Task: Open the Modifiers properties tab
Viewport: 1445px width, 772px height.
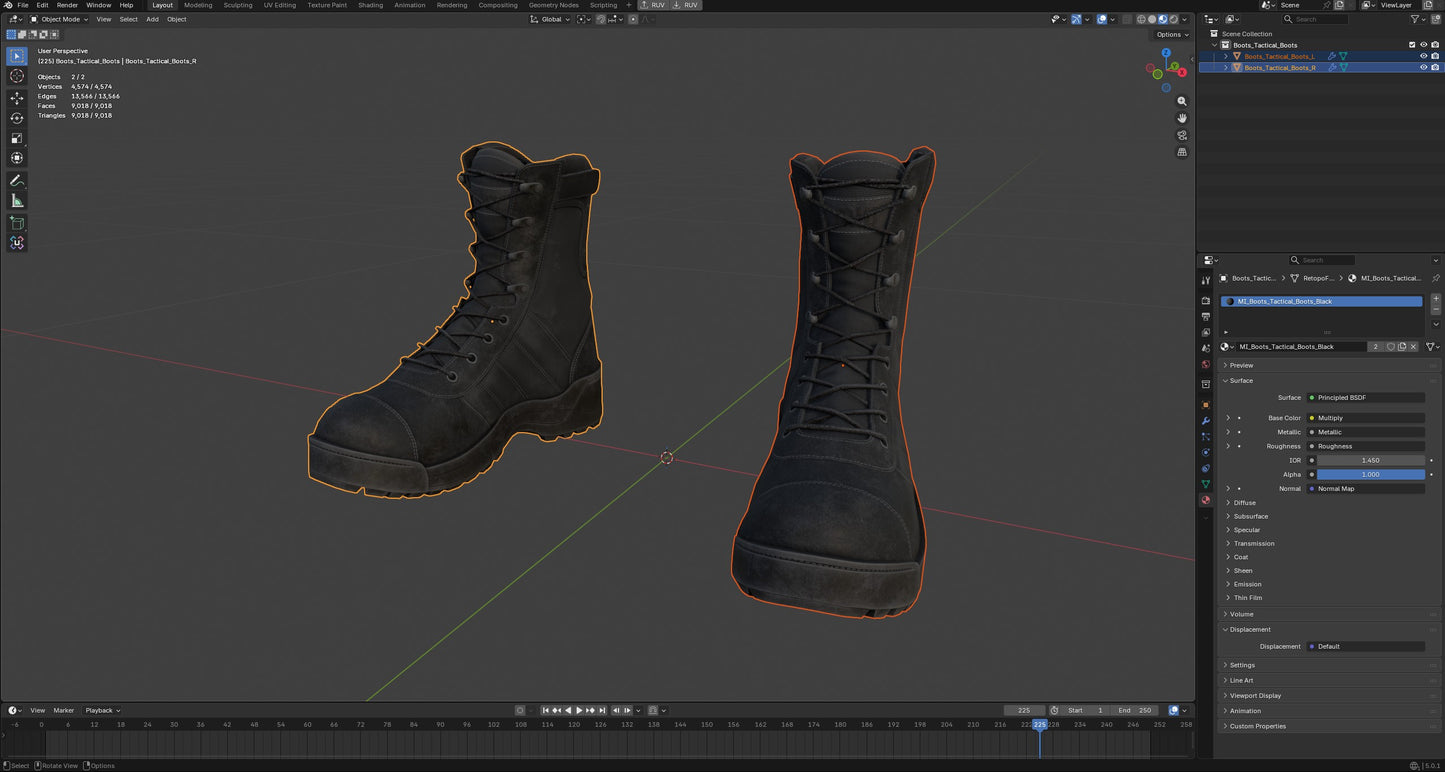Action: pyautogui.click(x=1205, y=421)
